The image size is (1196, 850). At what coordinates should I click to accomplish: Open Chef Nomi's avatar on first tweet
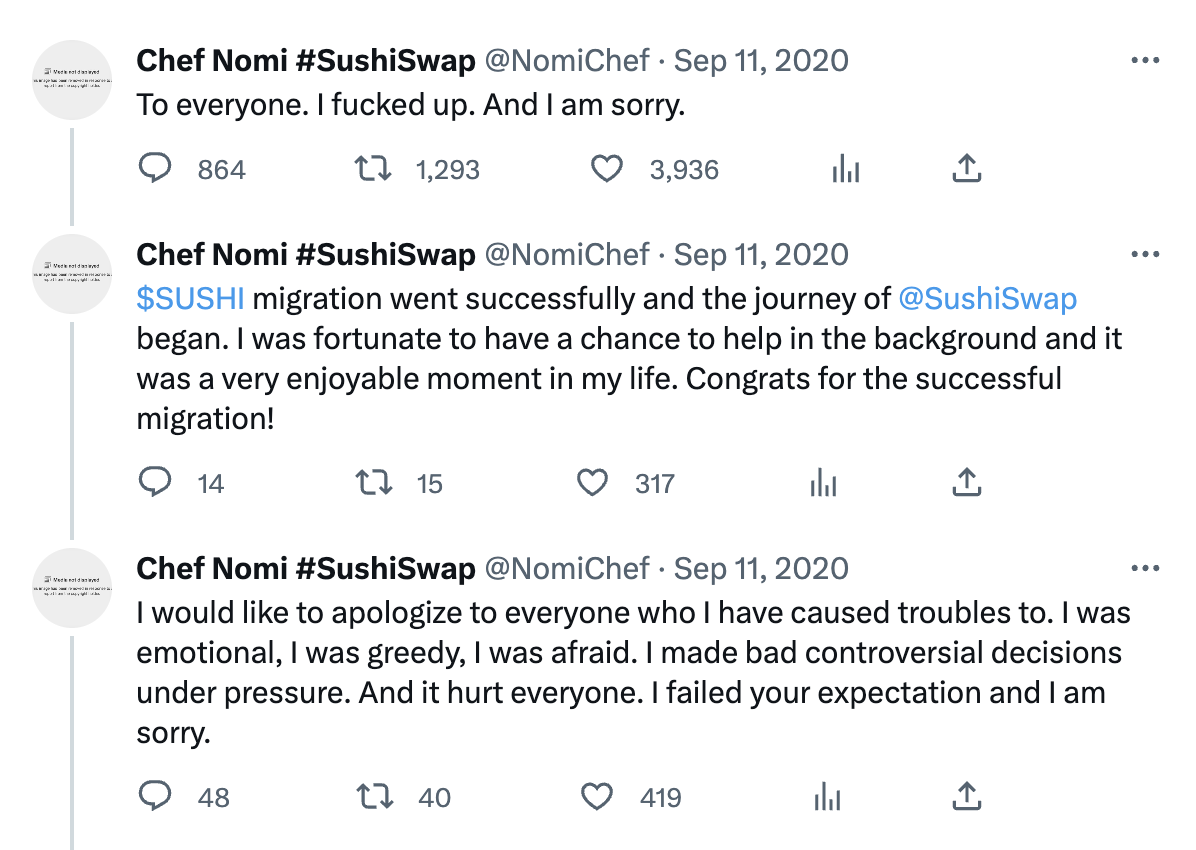(x=71, y=80)
